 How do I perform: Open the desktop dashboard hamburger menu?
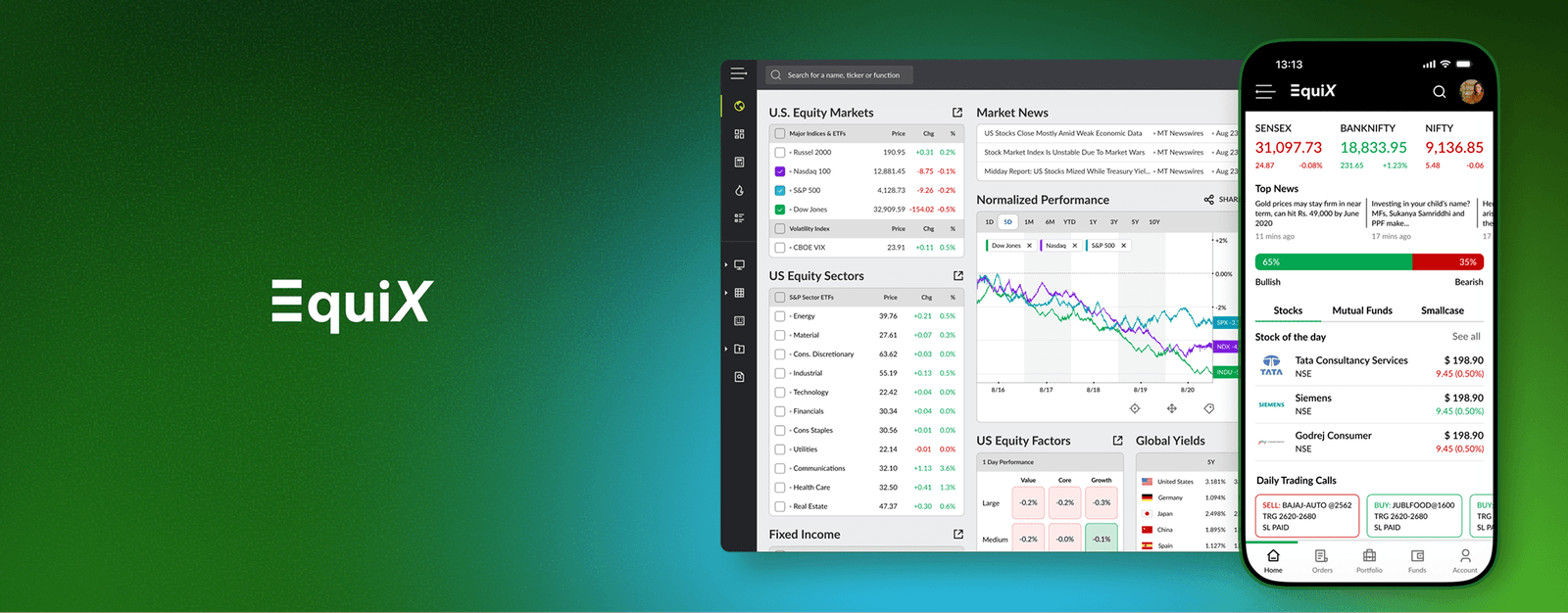739,73
